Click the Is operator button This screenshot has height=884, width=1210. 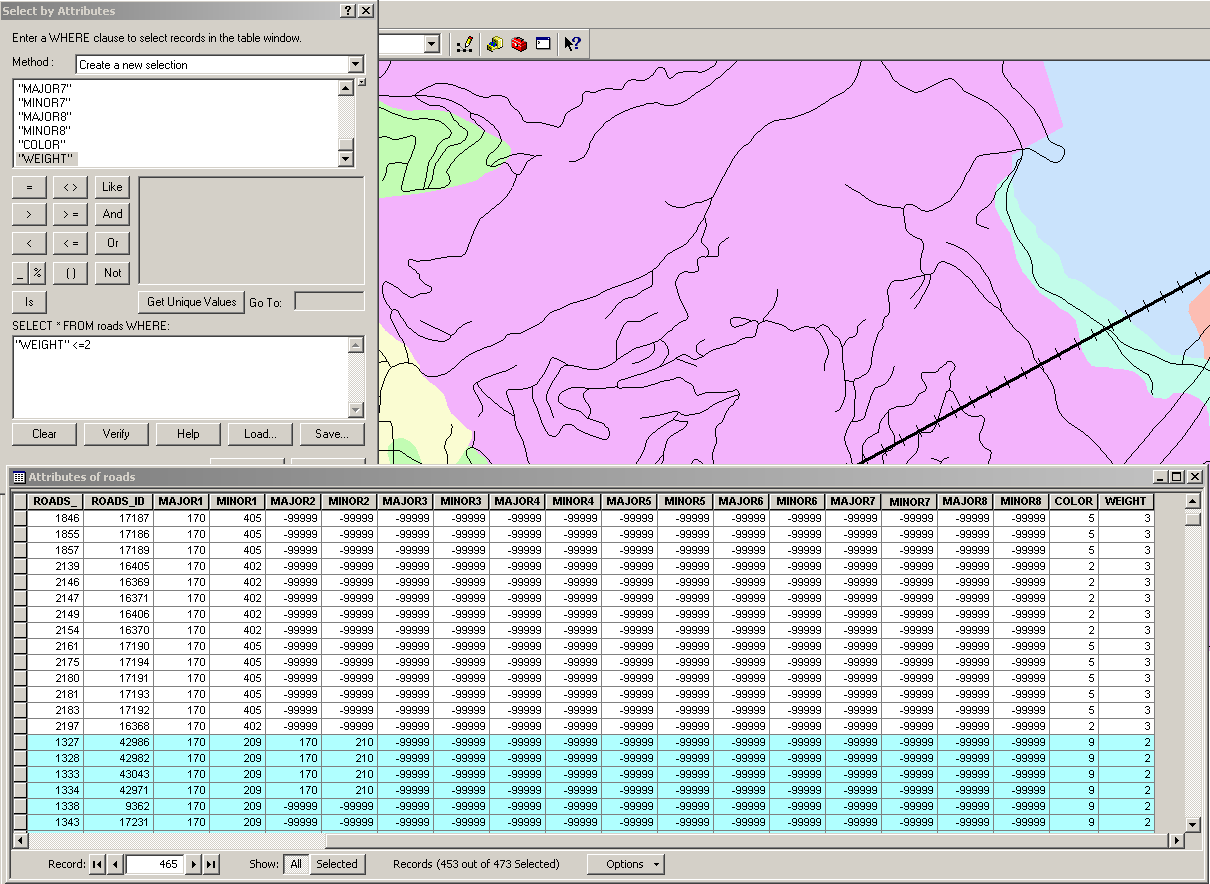tap(29, 301)
